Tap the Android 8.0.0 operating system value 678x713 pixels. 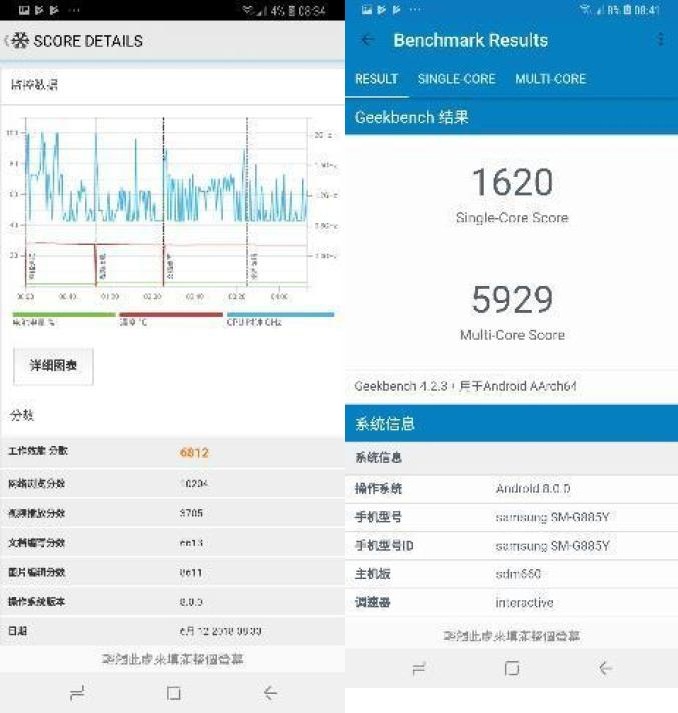pyautogui.click(x=533, y=489)
